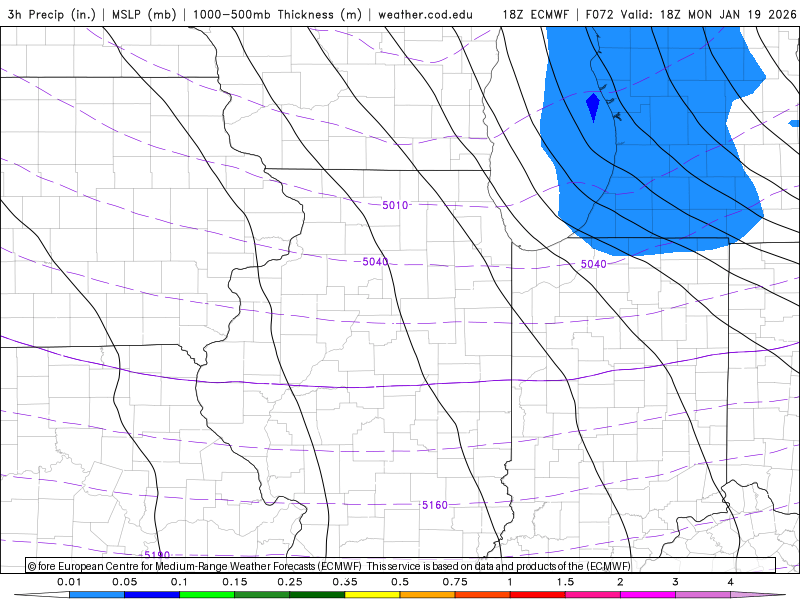Select the dark blue diamond precipitation maximum
The image size is (800, 600).
pyautogui.click(x=593, y=108)
